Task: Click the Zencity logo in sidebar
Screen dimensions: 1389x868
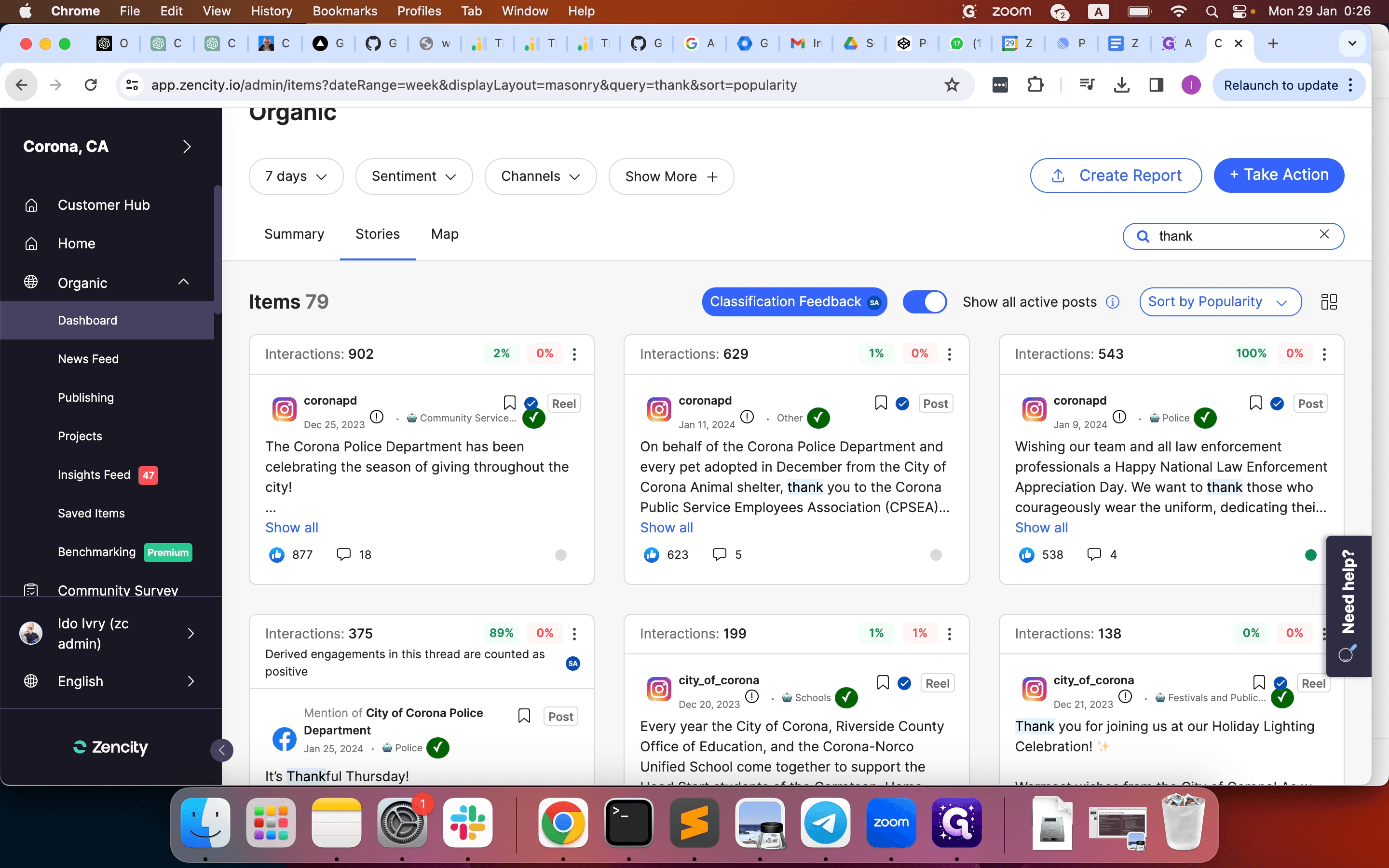Action: click(111, 746)
